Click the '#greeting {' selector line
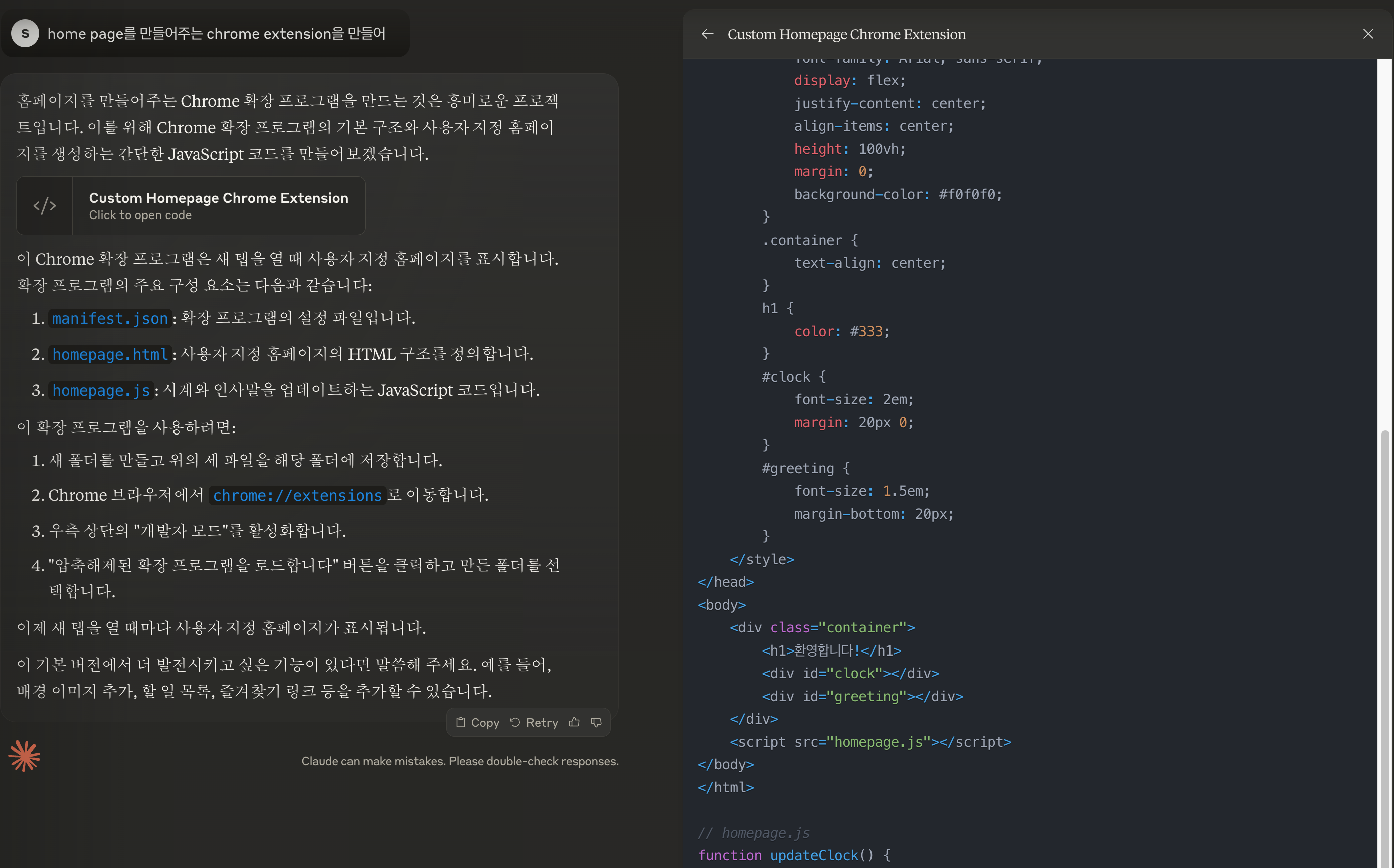This screenshot has height=868, width=1394. tap(806, 469)
